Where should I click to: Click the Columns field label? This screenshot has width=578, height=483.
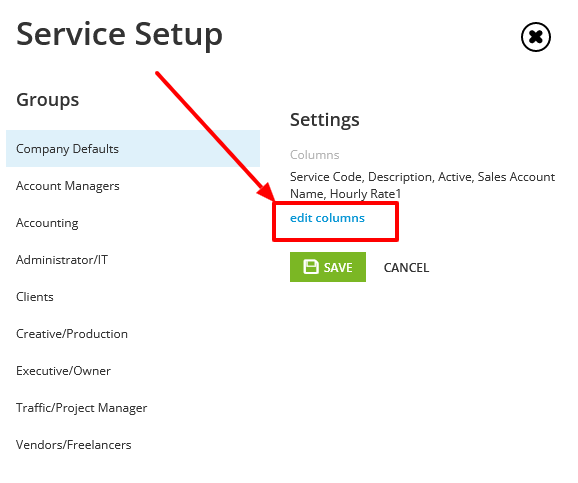314,155
